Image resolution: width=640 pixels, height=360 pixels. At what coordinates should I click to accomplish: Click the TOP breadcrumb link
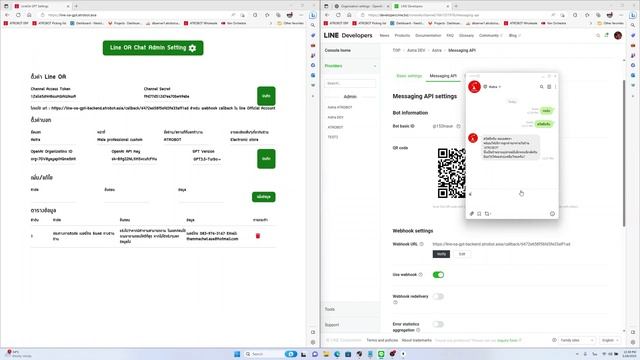396,51
